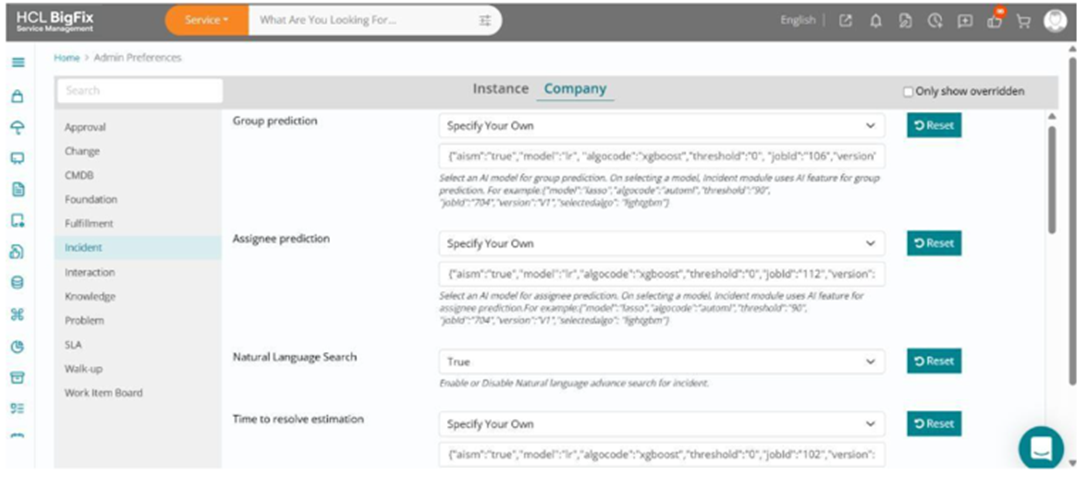Open the chat bubble widget
This screenshot has height=479, width=1088.
pyautogui.click(x=1041, y=448)
